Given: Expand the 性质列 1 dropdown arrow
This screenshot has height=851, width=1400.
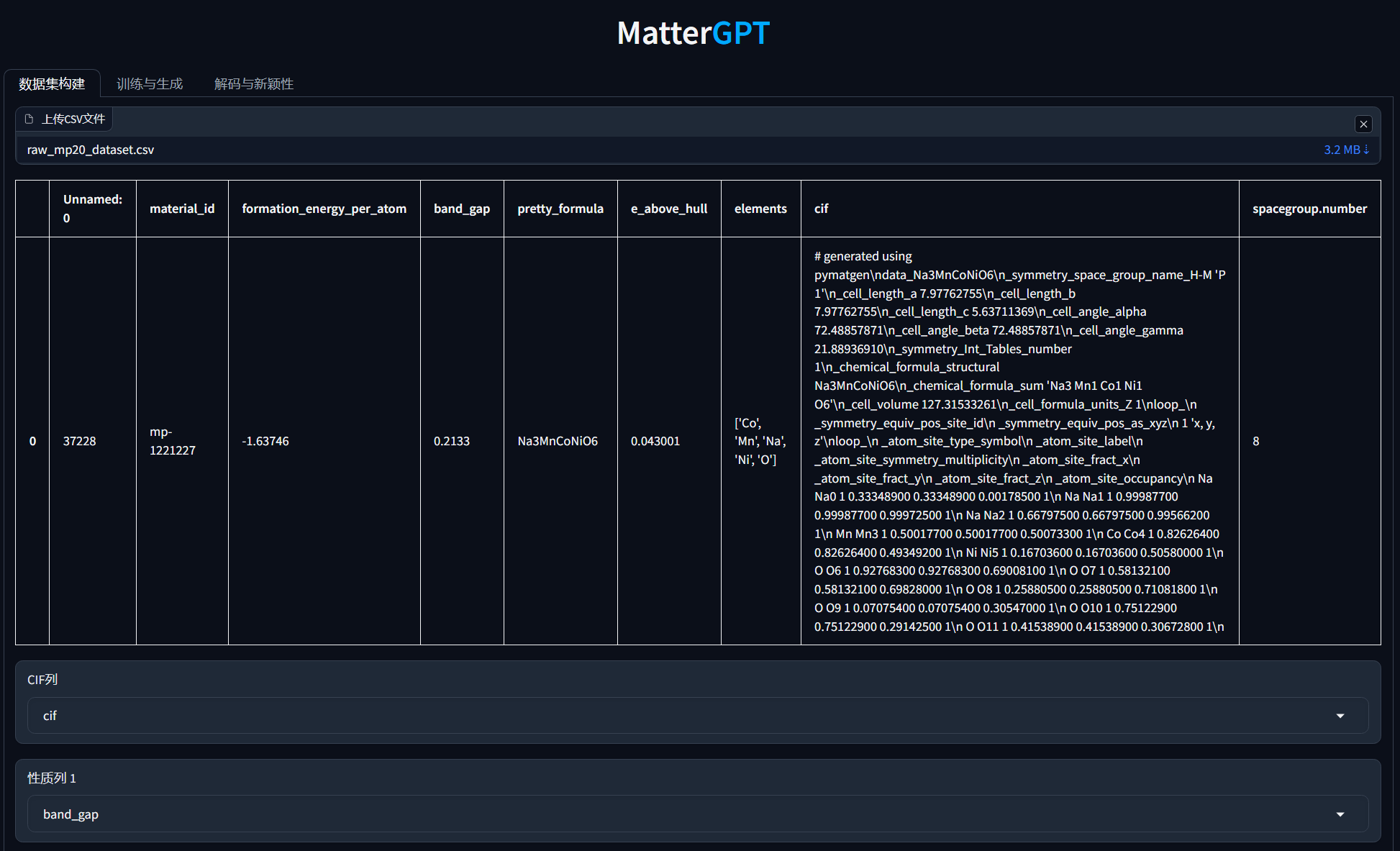Looking at the screenshot, I should (1340, 814).
